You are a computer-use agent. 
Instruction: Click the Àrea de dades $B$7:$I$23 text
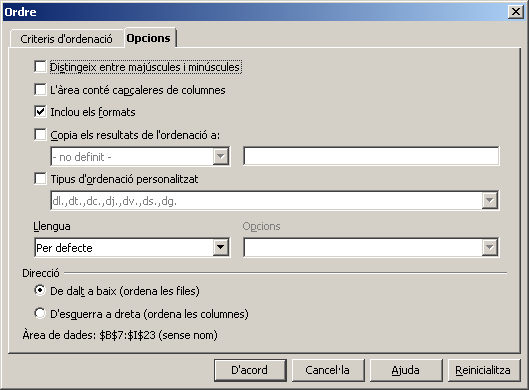120,335
